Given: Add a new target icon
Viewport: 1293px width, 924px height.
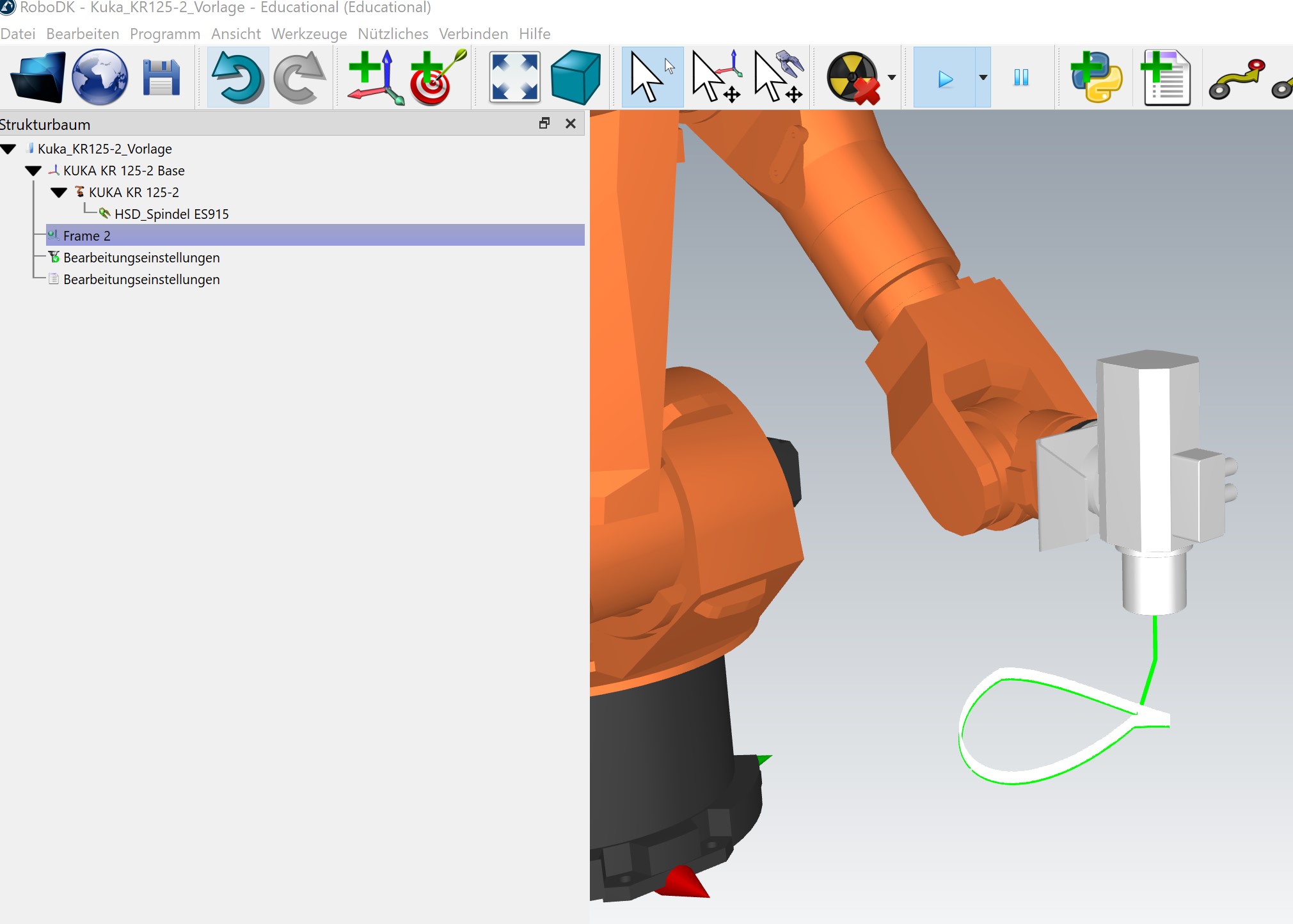Looking at the screenshot, I should (438, 77).
